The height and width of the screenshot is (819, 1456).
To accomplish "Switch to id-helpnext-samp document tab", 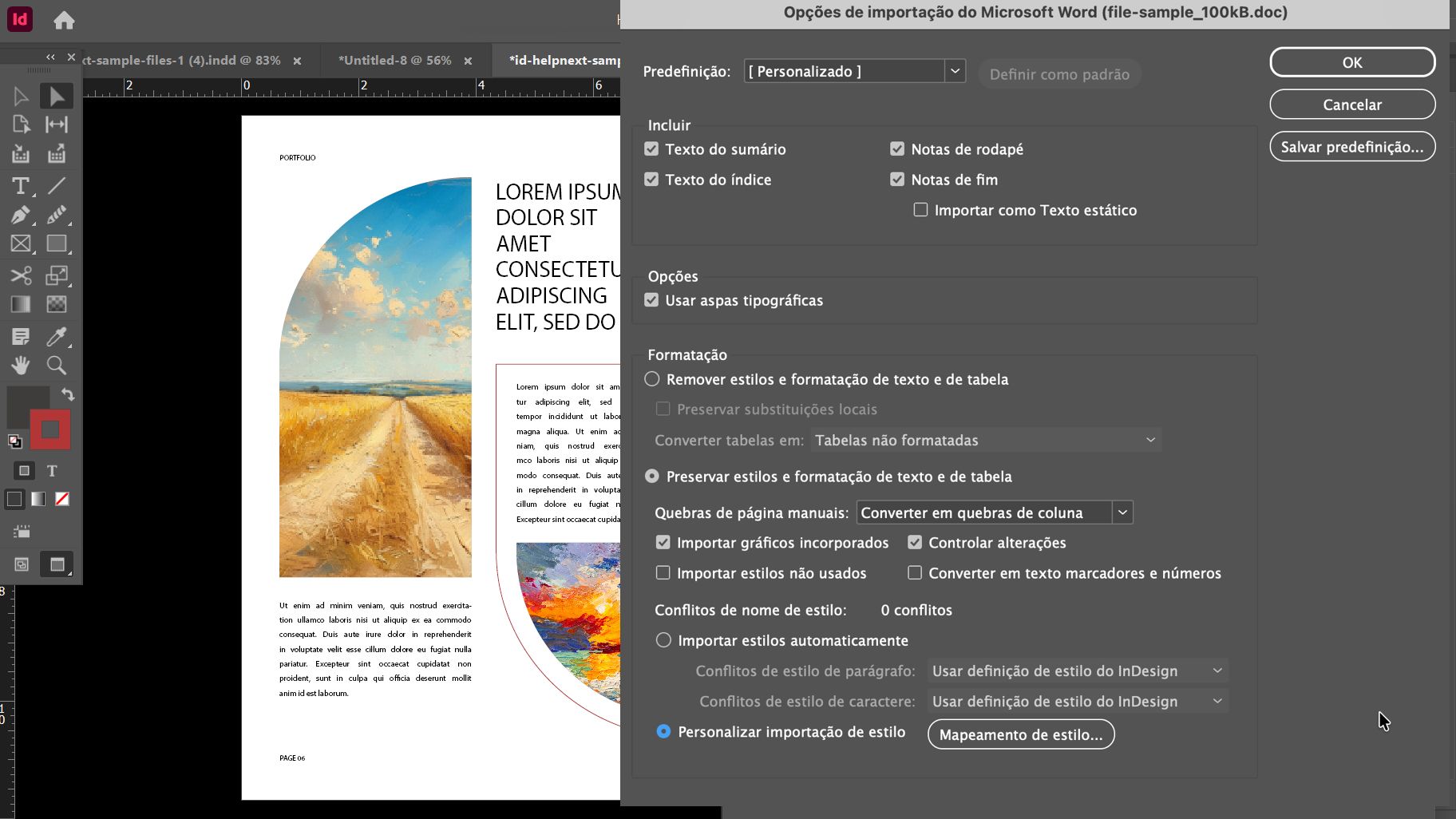I will 564,61.
